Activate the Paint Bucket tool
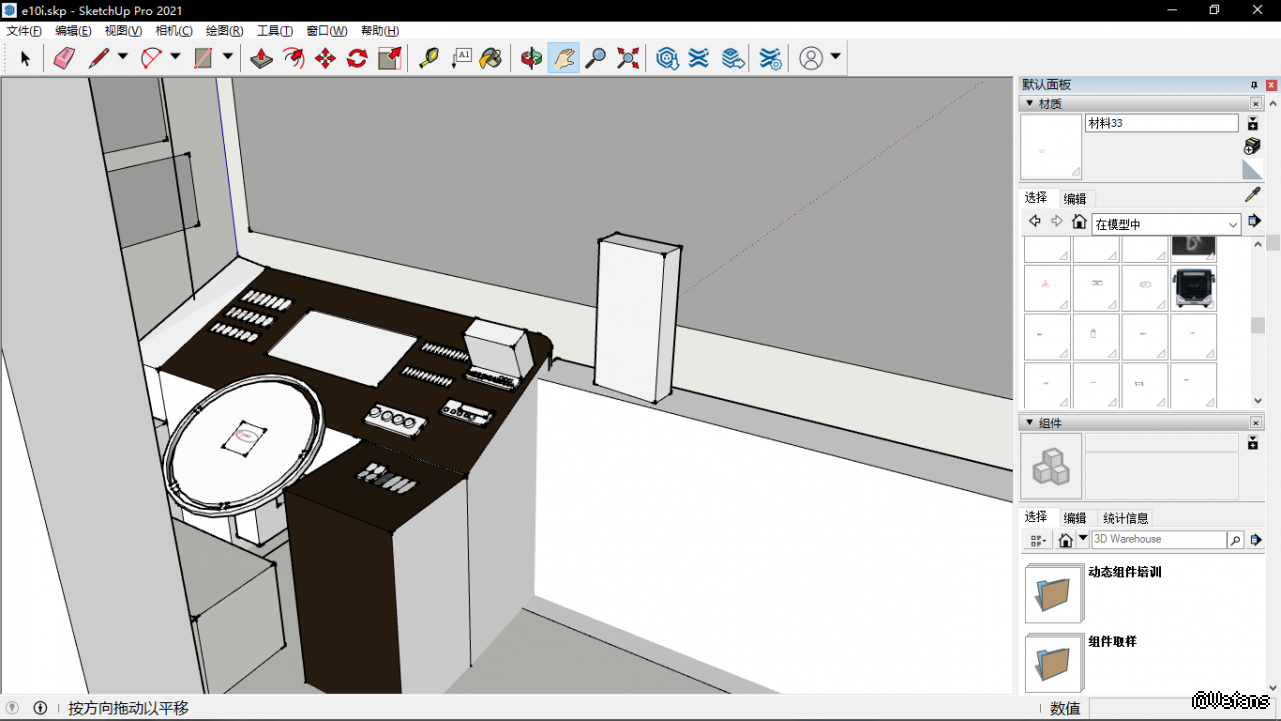The height and width of the screenshot is (721, 1281). [x=491, y=58]
